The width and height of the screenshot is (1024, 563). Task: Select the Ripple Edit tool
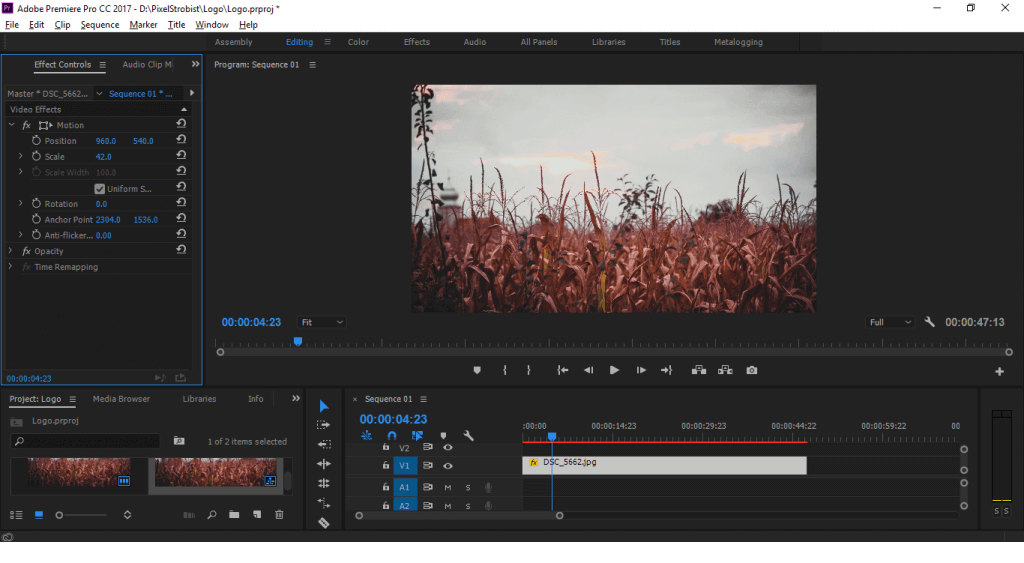tap(324, 444)
